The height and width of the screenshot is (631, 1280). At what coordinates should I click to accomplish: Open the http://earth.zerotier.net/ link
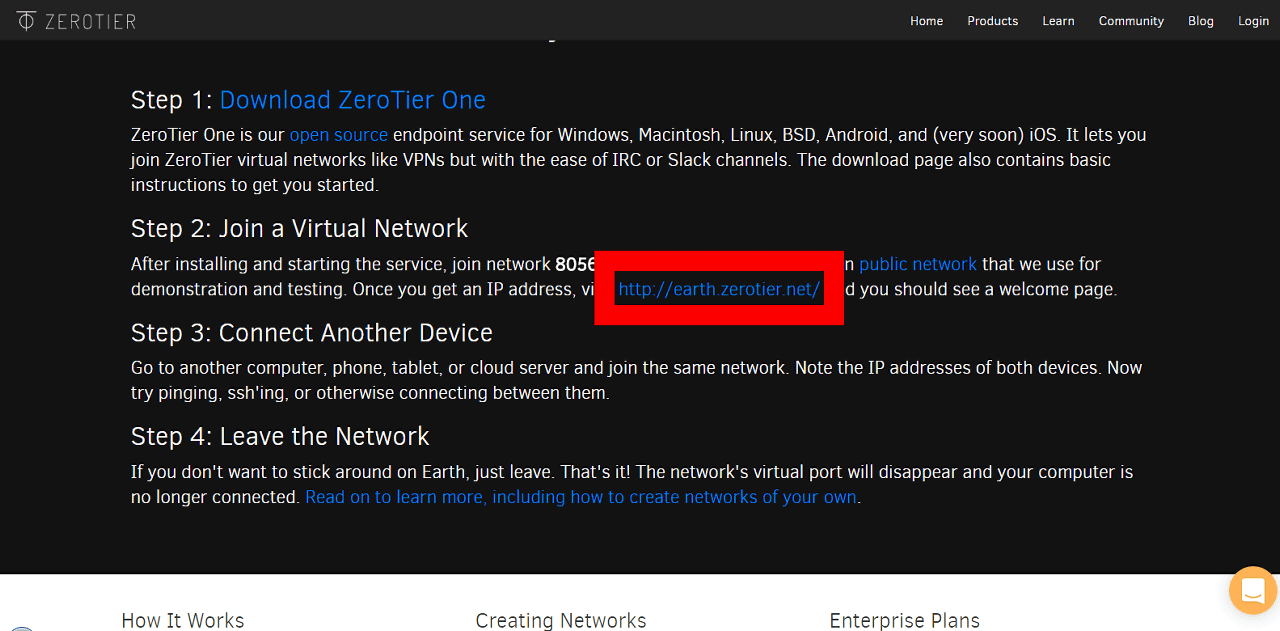point(719,289)
